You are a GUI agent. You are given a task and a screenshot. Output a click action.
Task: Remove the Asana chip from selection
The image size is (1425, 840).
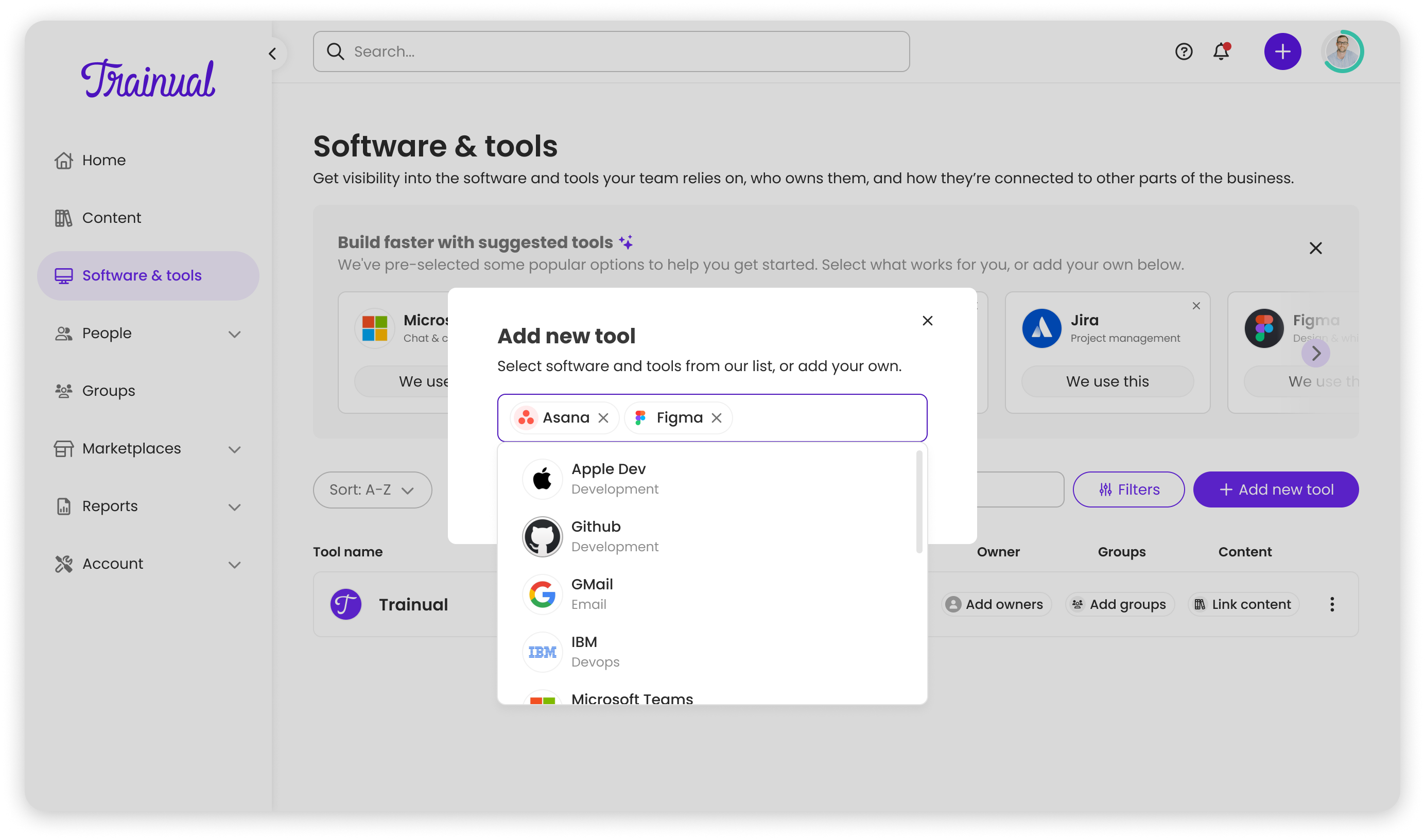pos(603,418)
